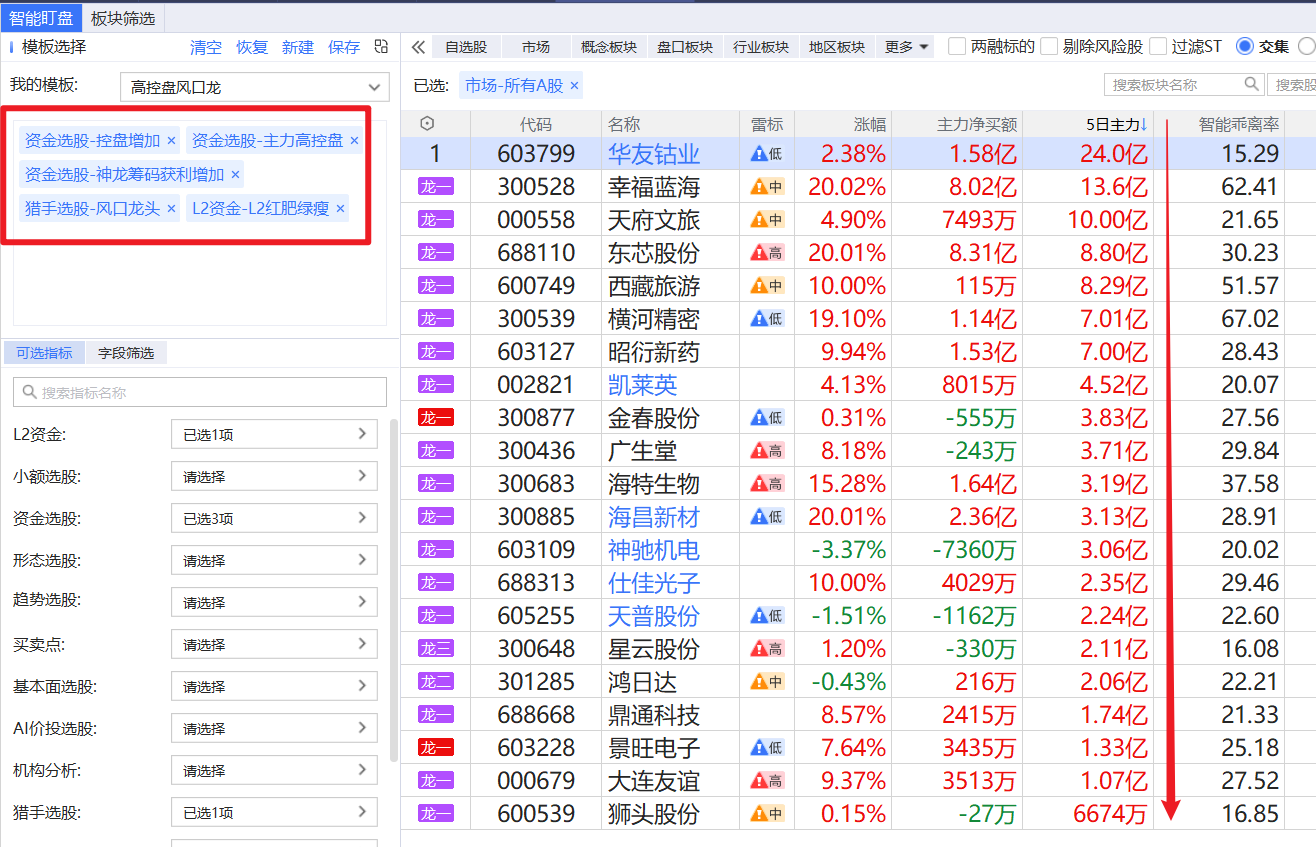Click the red 龙一 badge on the 景旺电子 row
The image size is (1316, 847).
click(x=436, y=748)
